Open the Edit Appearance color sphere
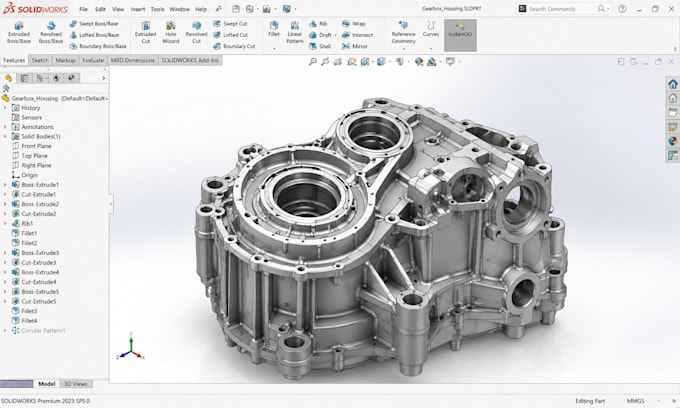680x408 pixels. (418, 62)
